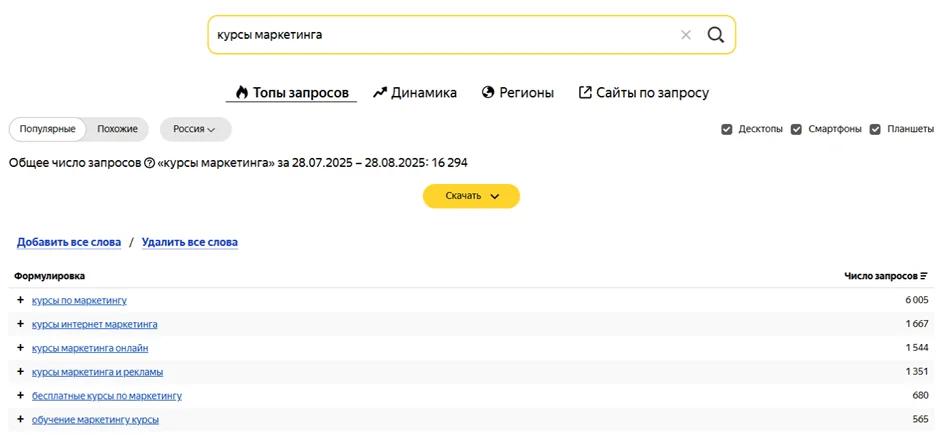Open the курсы маркетинга онлайн query link
This screenshot has width=941, height=438.
(90, 348)
